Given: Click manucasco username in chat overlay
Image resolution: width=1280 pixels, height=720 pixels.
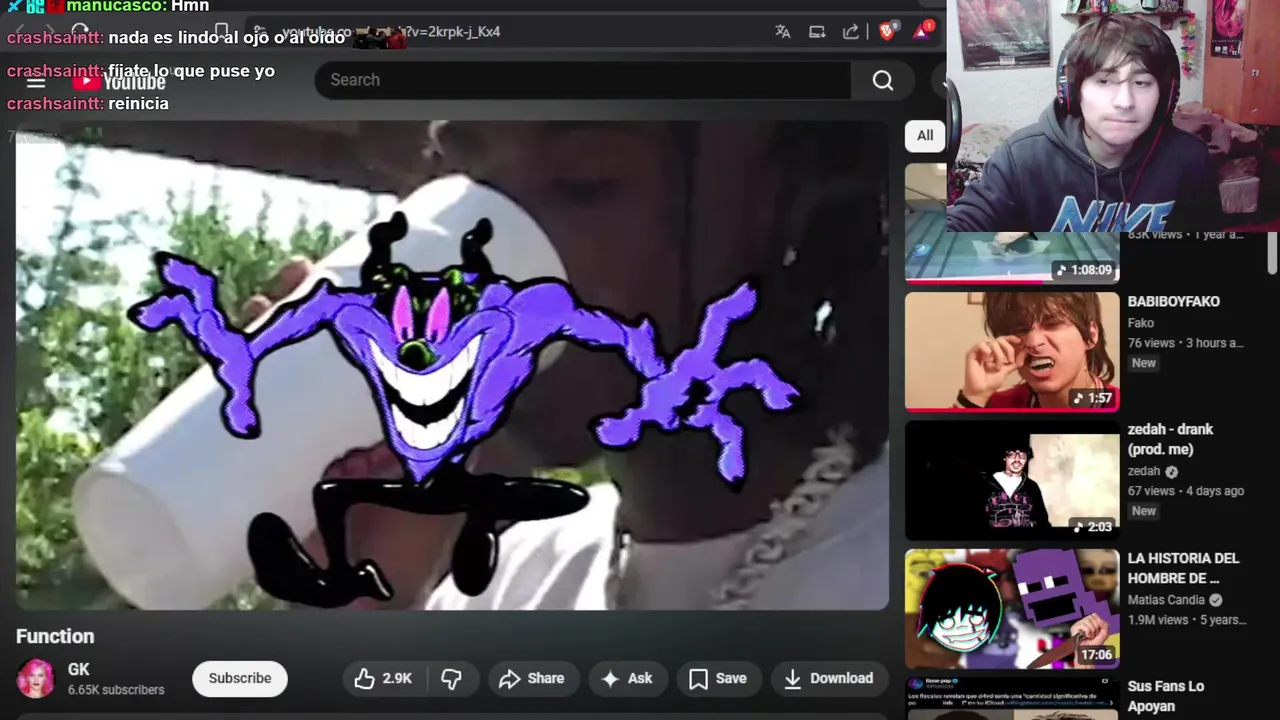Looking at the screenshot, I should 114,6.
